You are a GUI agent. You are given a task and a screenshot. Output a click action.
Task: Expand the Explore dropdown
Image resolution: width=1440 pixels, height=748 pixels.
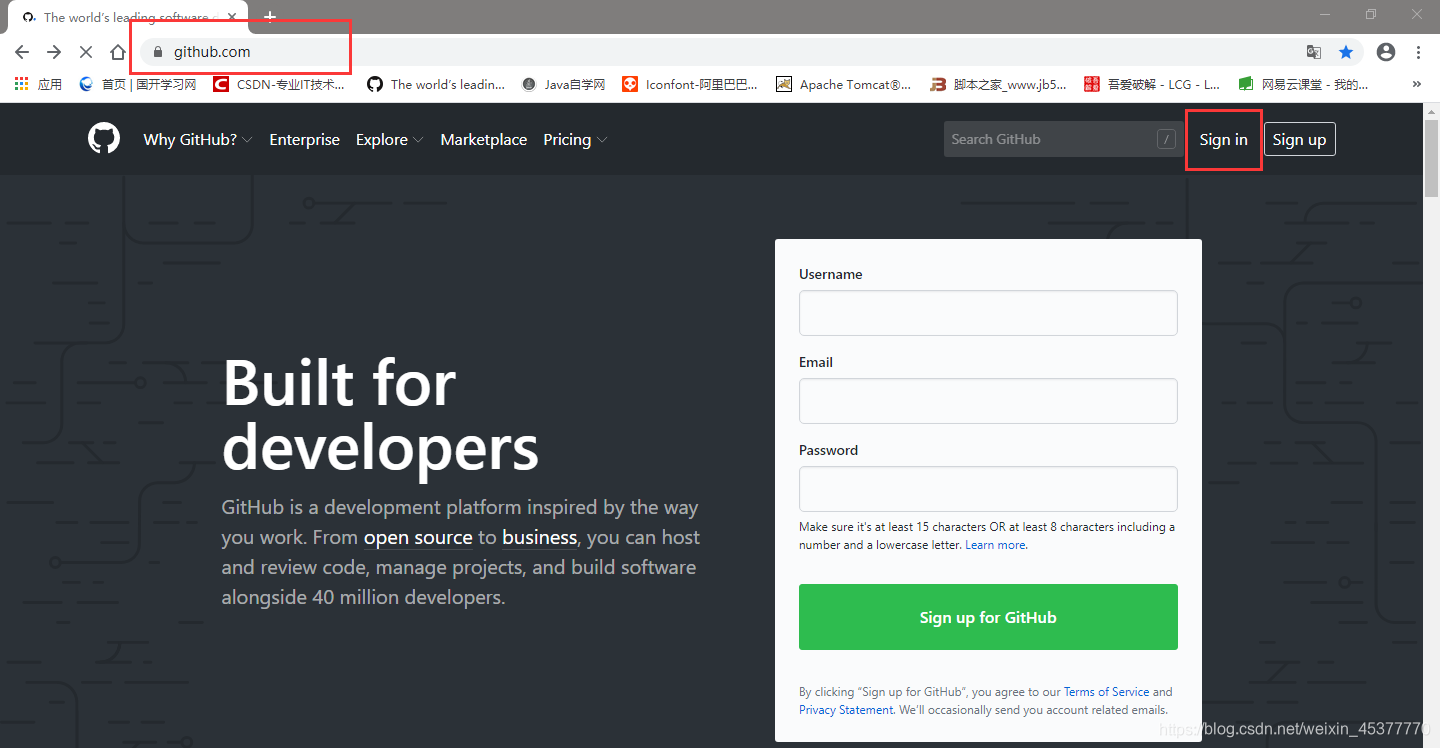pos(389,140)
